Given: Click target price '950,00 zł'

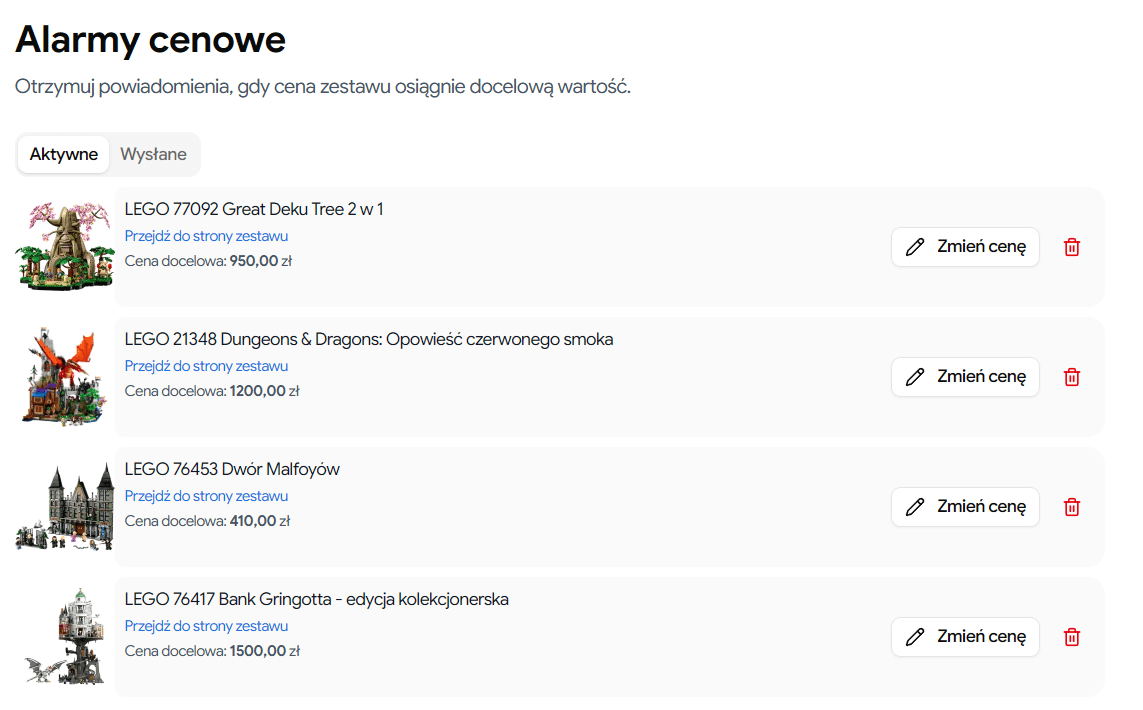Looking at the screenshot, I should (261, 261).
